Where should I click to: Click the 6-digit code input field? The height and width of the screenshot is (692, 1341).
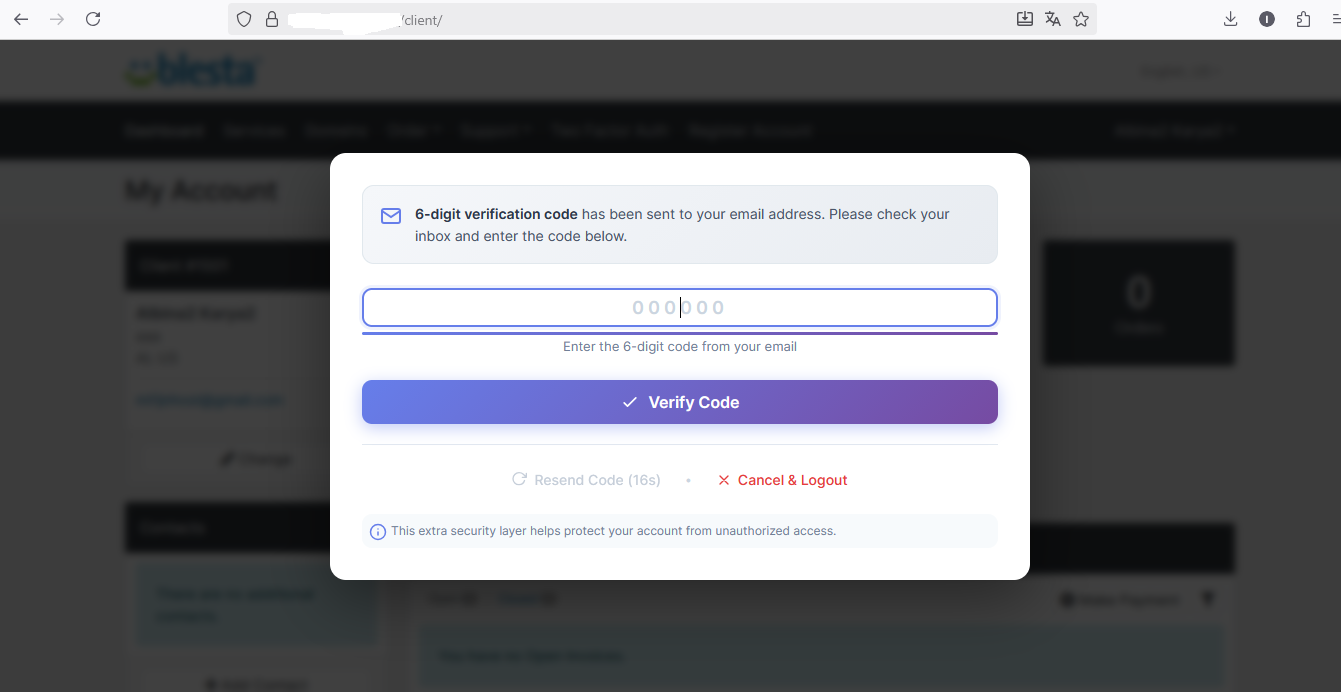point(679,308)
